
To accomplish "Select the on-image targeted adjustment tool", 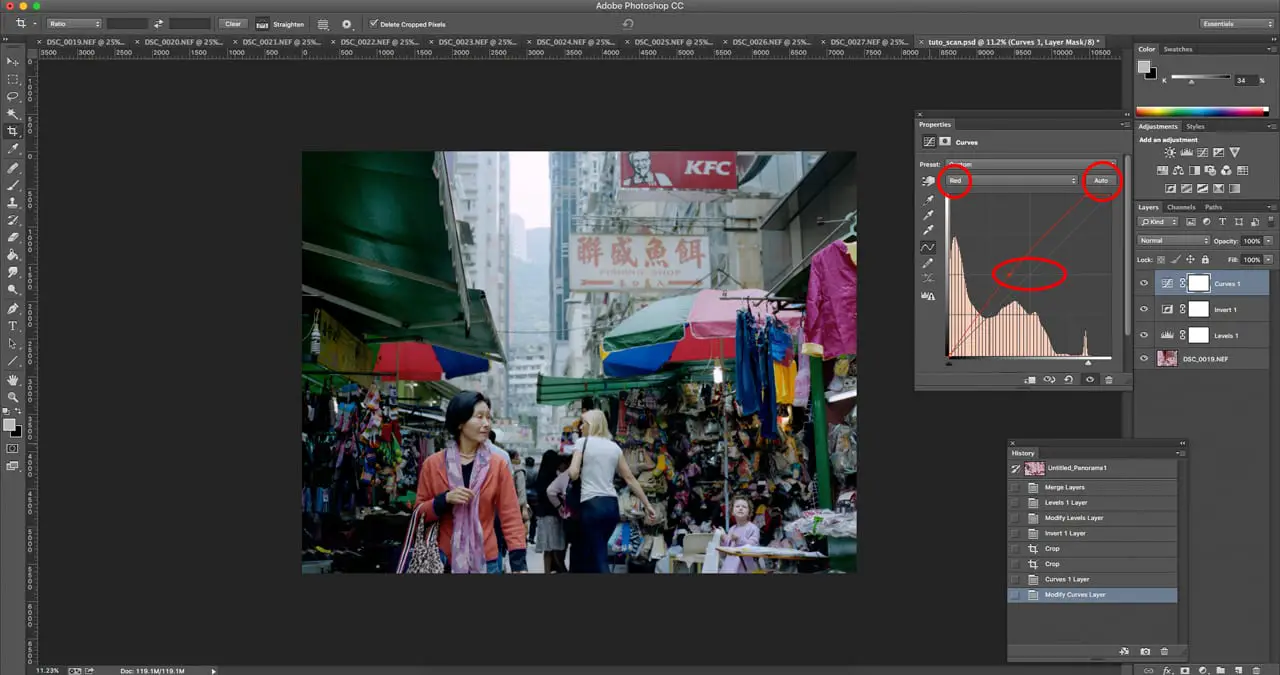I will click(x=929, y=181).
